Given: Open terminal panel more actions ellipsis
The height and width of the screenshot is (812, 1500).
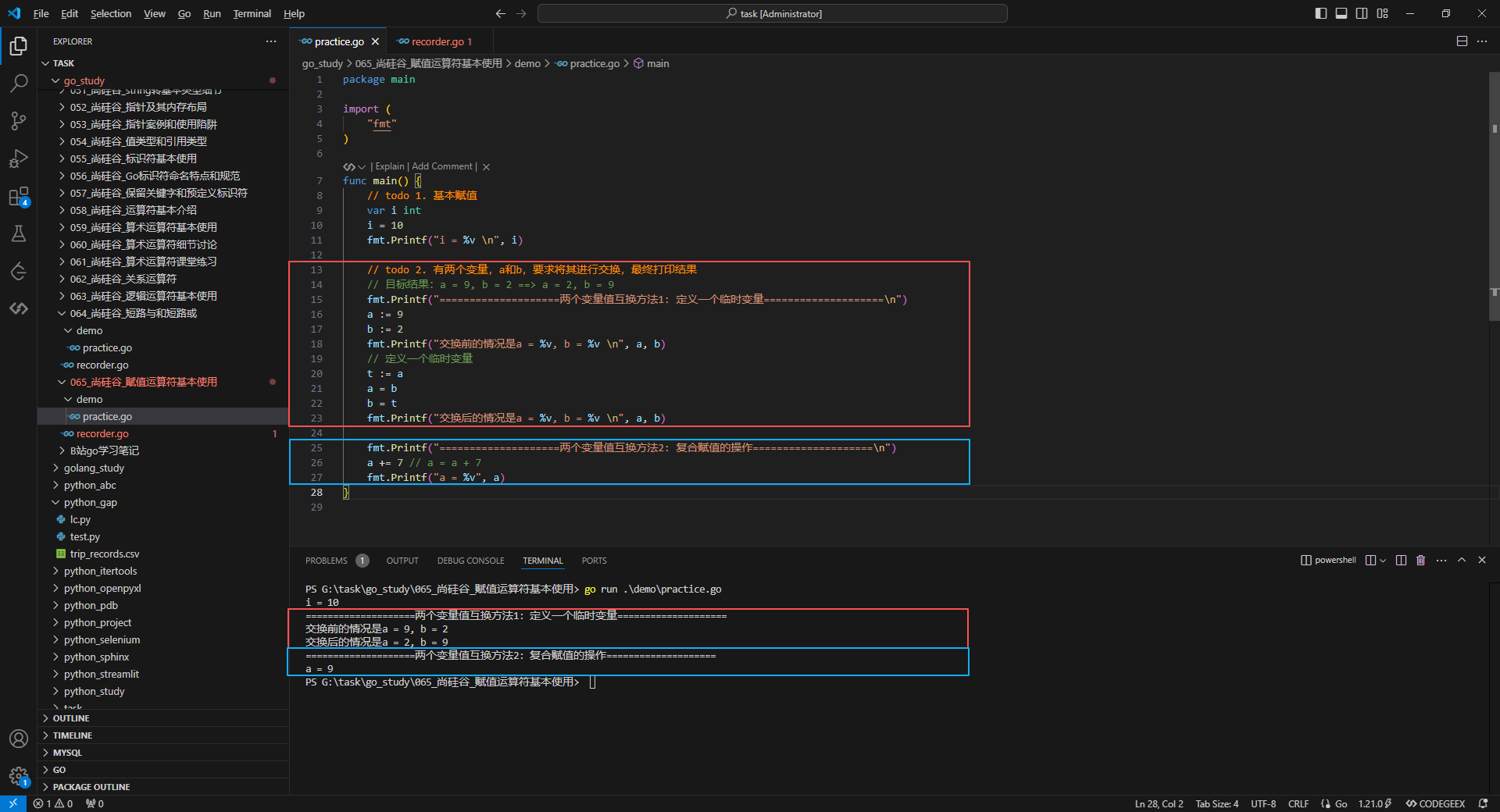Looking at the screenshot, I should pos(1441,560).
